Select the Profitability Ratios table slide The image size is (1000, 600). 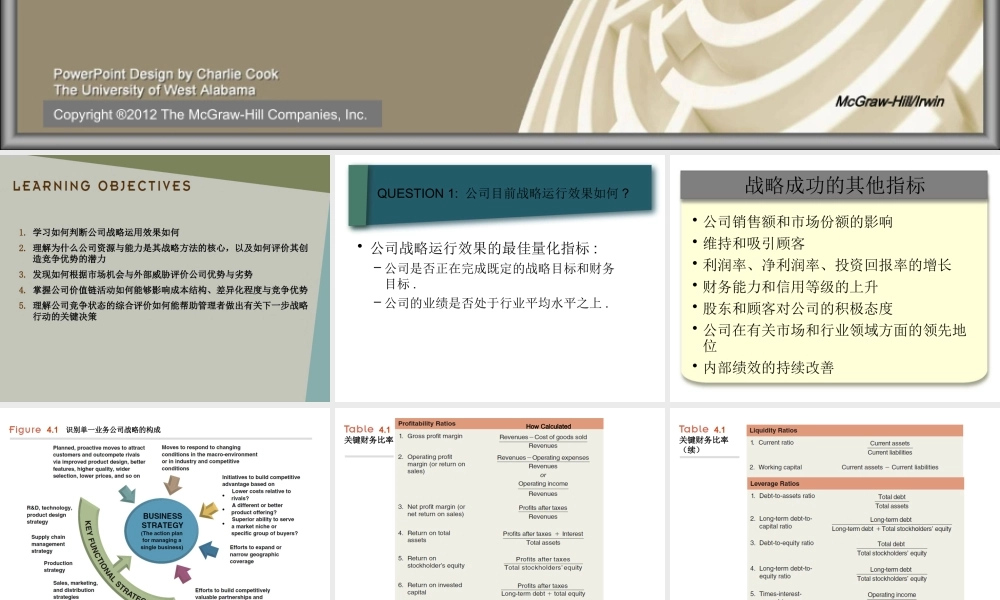pyautogui.click(x=499, y=504)
